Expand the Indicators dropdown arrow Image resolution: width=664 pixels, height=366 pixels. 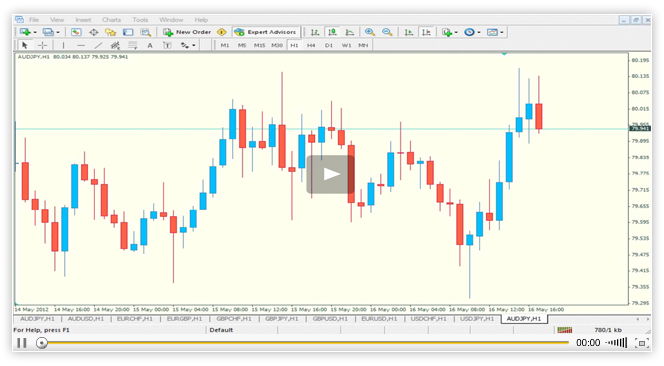456,32
